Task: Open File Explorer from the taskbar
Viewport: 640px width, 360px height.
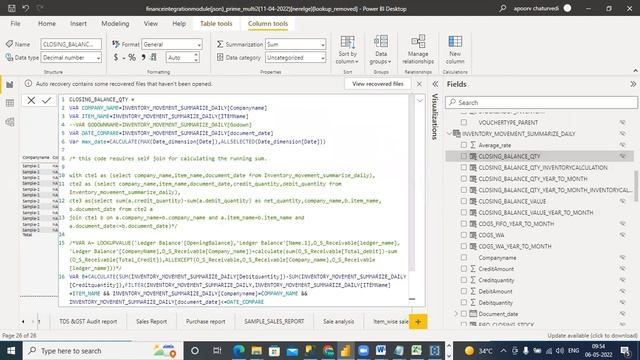Action: (257, 351)
